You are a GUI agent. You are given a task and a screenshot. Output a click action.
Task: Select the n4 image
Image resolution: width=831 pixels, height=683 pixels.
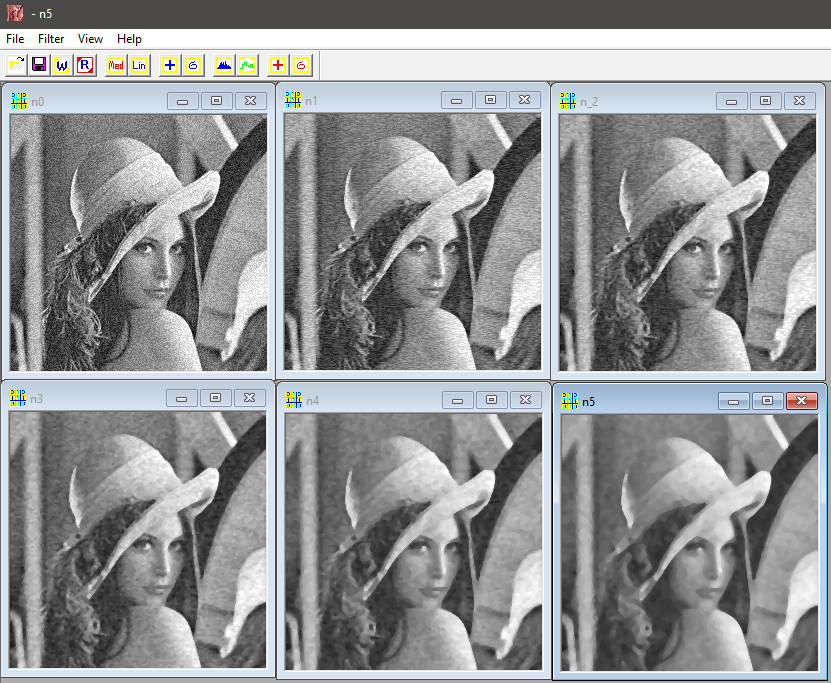tap(413, 542)
